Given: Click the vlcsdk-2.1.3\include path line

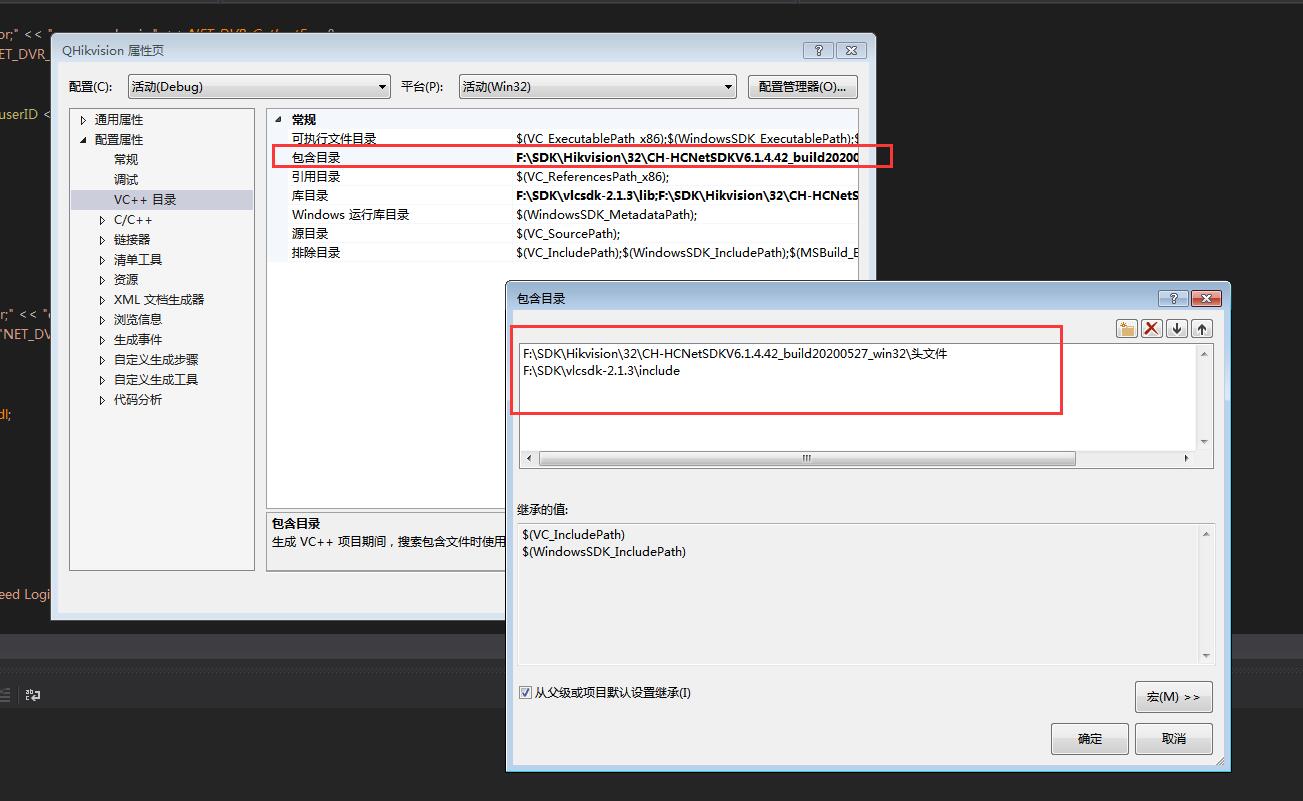Looking at the screenshot, I should click(x=601, y=371).
